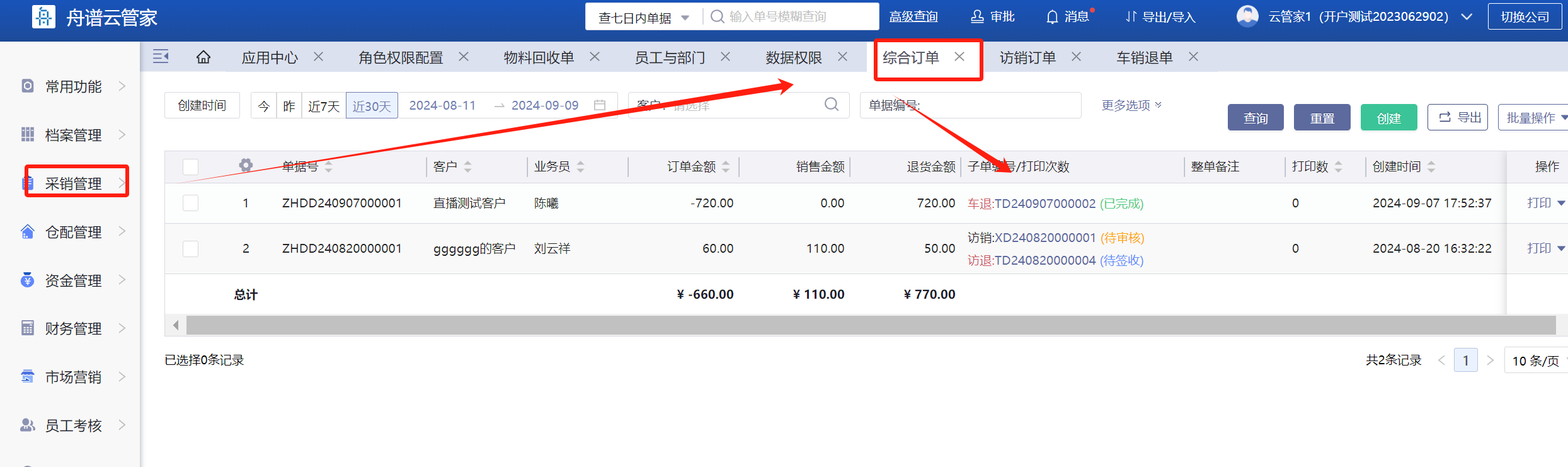Open sub-order link TD240907000002

tap(1044, 204)
